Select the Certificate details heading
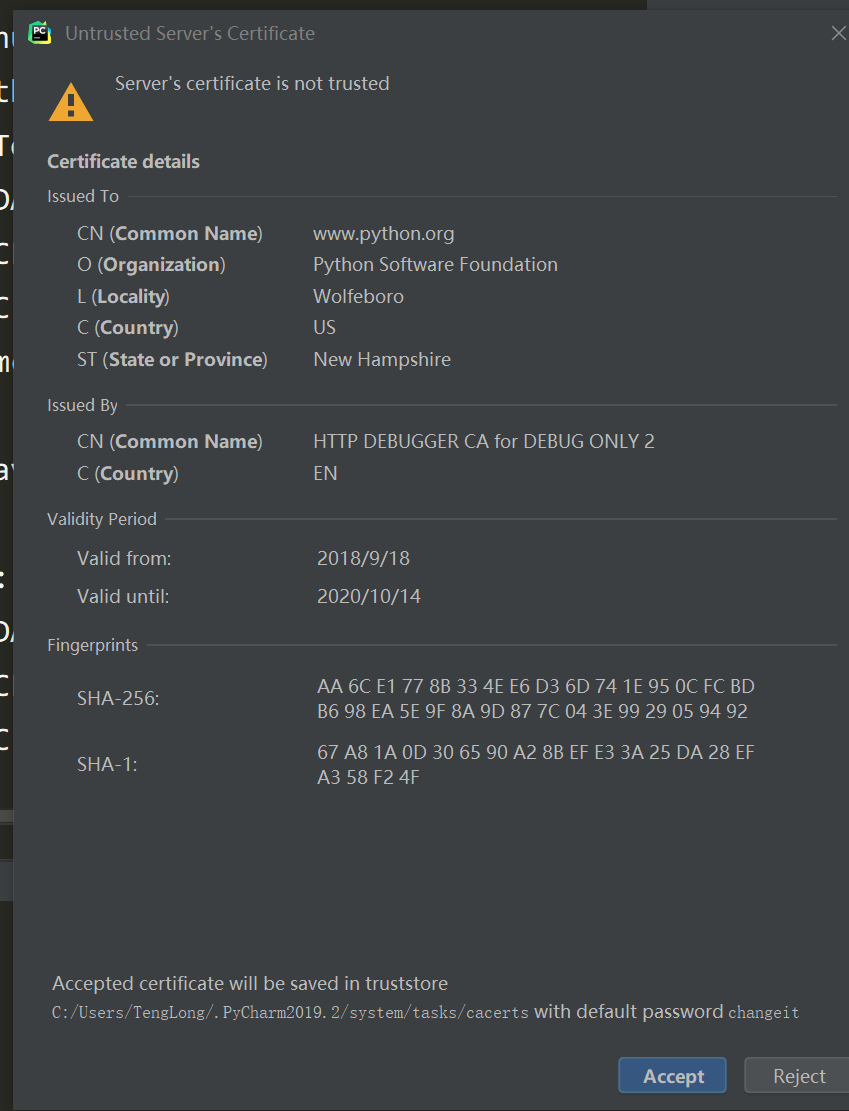The width and height of the screenshot is (849, 1111). [x=123, y=161]
